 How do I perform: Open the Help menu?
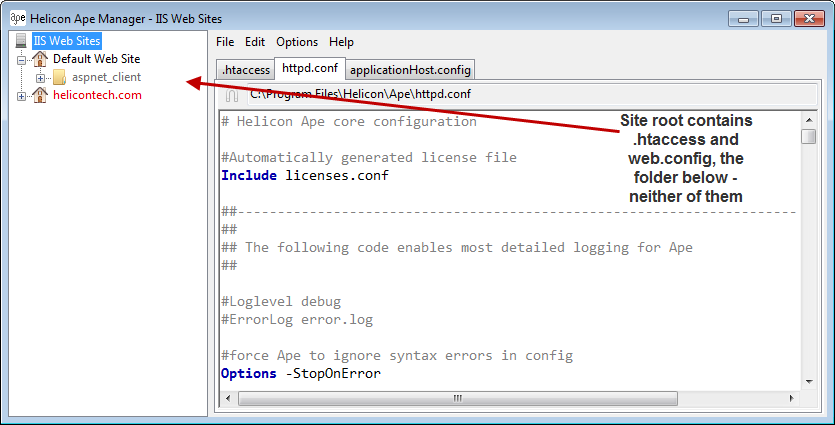[342, 42]
